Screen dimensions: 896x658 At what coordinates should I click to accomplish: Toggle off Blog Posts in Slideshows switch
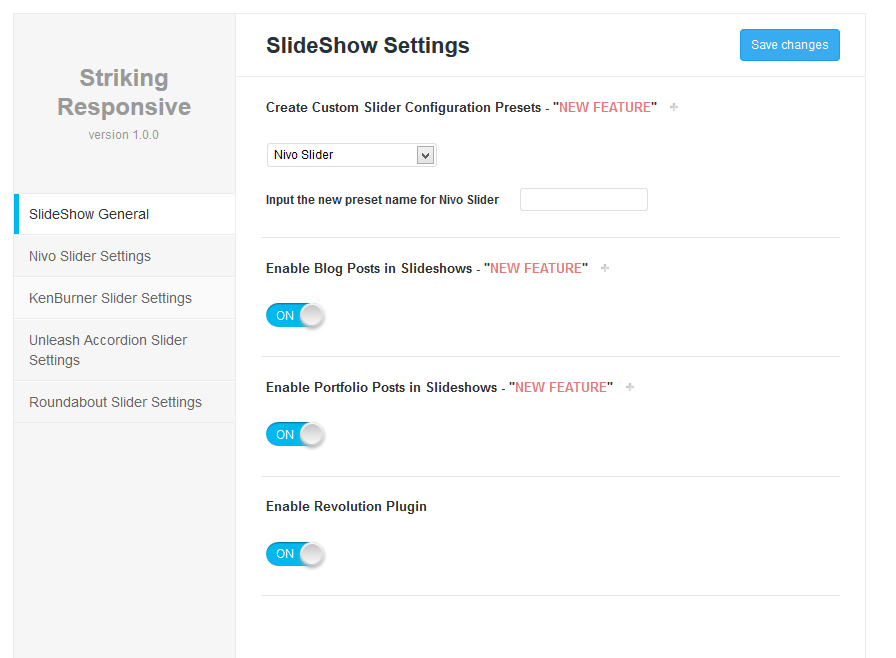[x=295, y=315]
